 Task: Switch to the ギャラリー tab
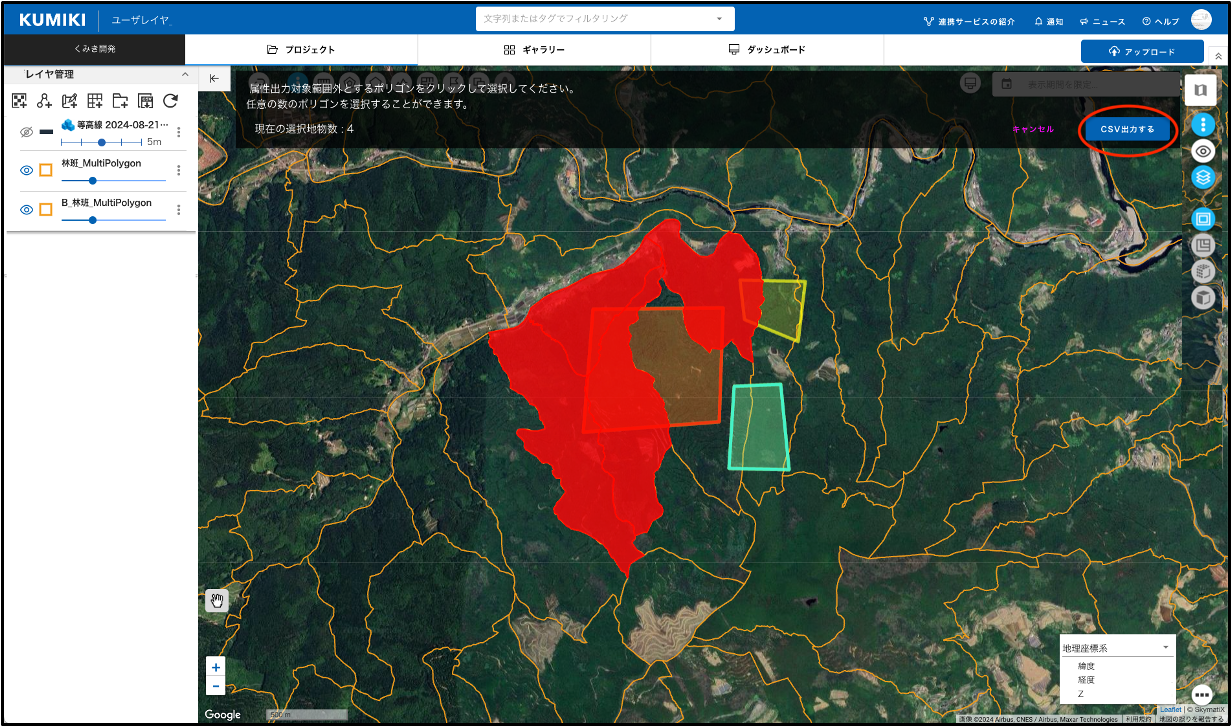click(534, 50)
